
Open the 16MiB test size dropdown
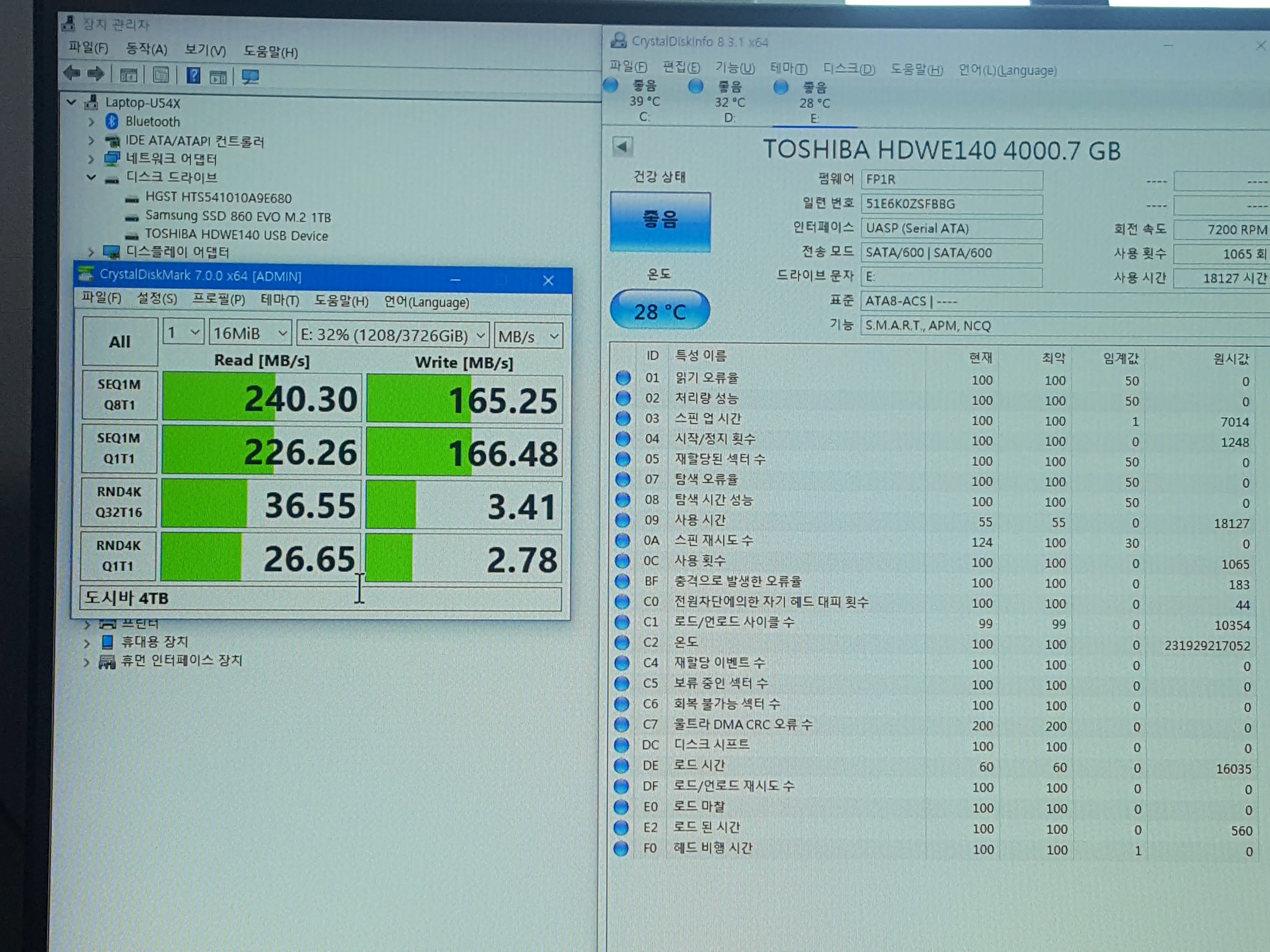tap(250, 333)
